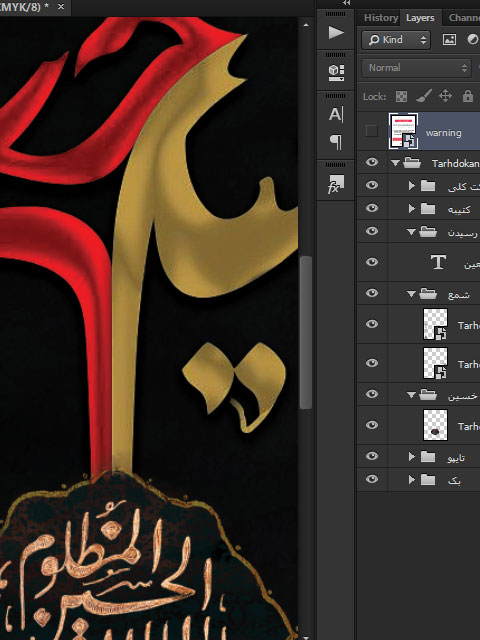
Task: Open the 3D panel cube icon
Action: tap(336, 73)
